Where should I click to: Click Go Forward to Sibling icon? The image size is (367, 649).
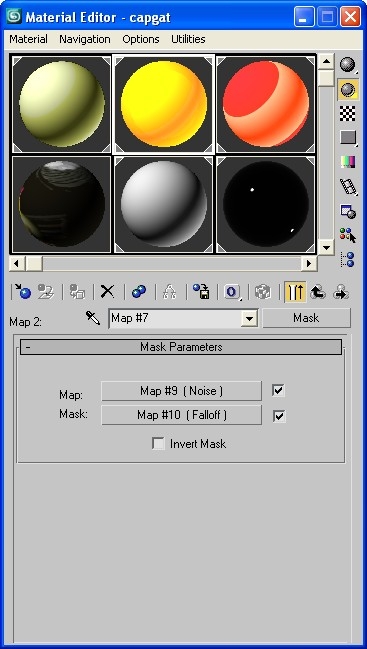pyautogui.click(x=341, y=292)
